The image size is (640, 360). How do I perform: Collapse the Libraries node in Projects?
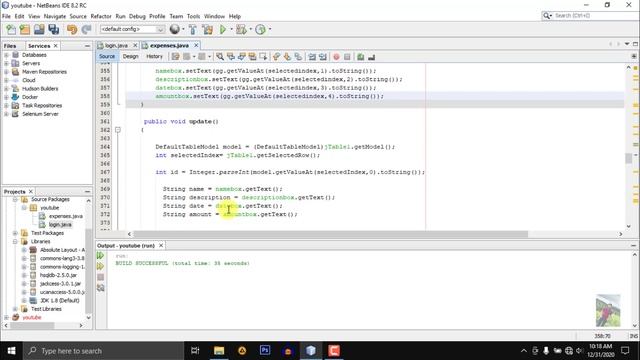(x=16, y=242)
